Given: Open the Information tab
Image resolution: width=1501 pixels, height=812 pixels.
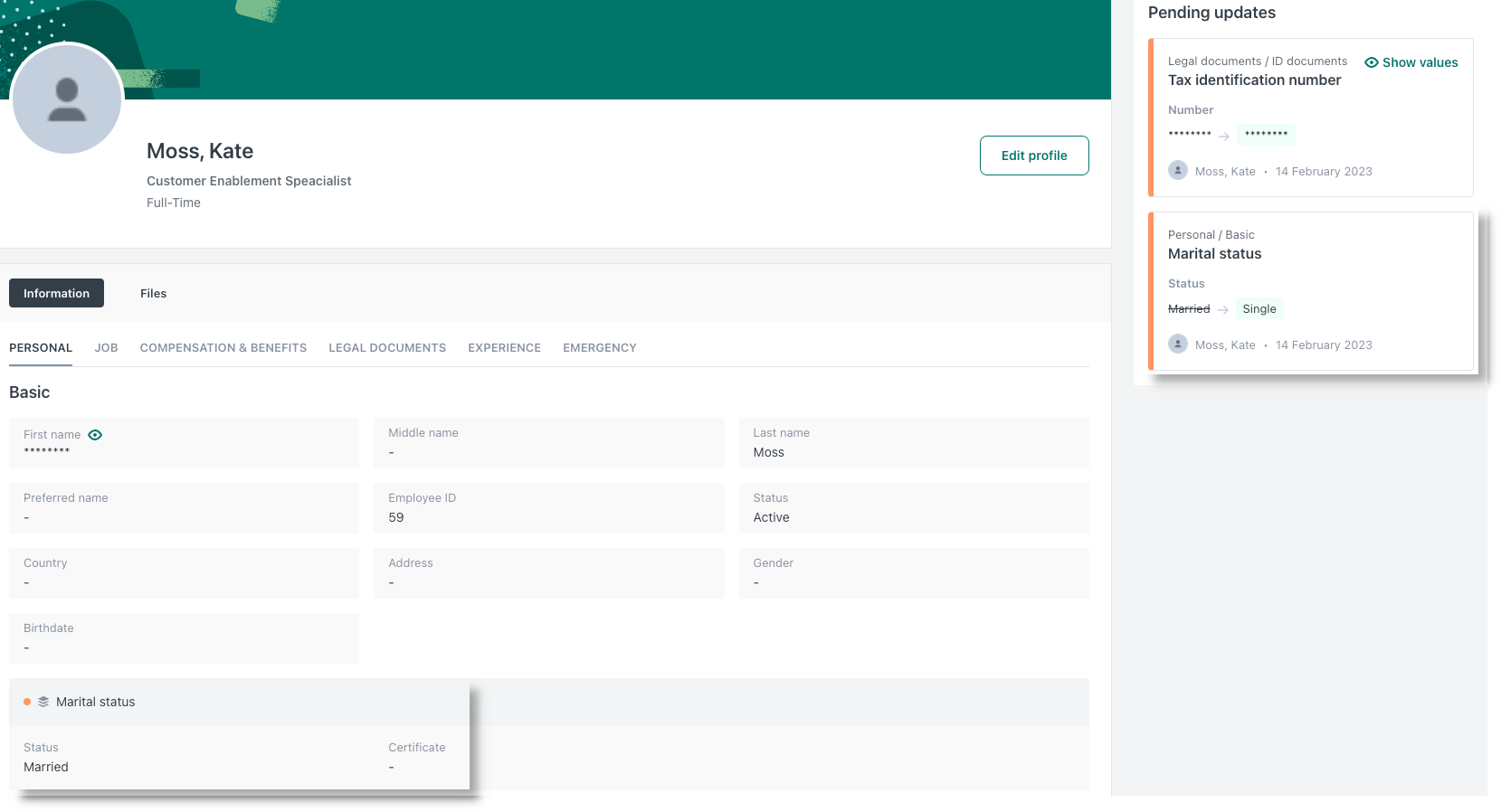Looking at the screenshot, I should tap(56, 293).
